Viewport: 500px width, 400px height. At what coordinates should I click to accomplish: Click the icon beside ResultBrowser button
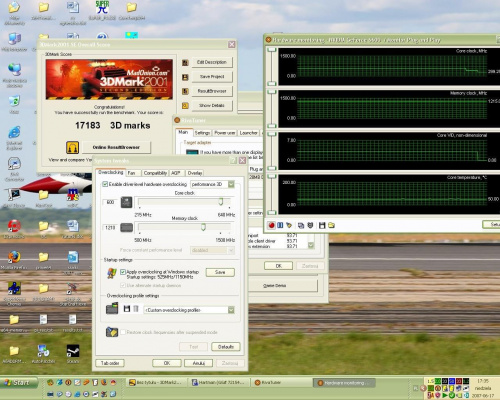[x=185, y=91]
